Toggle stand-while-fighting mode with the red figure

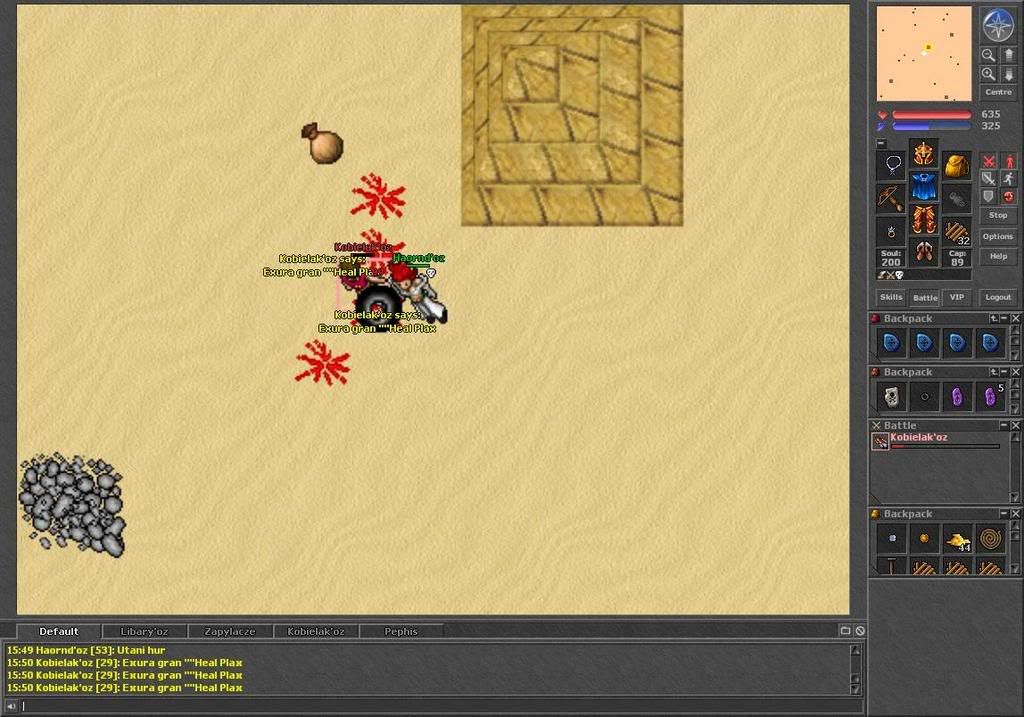(1009, 161)
